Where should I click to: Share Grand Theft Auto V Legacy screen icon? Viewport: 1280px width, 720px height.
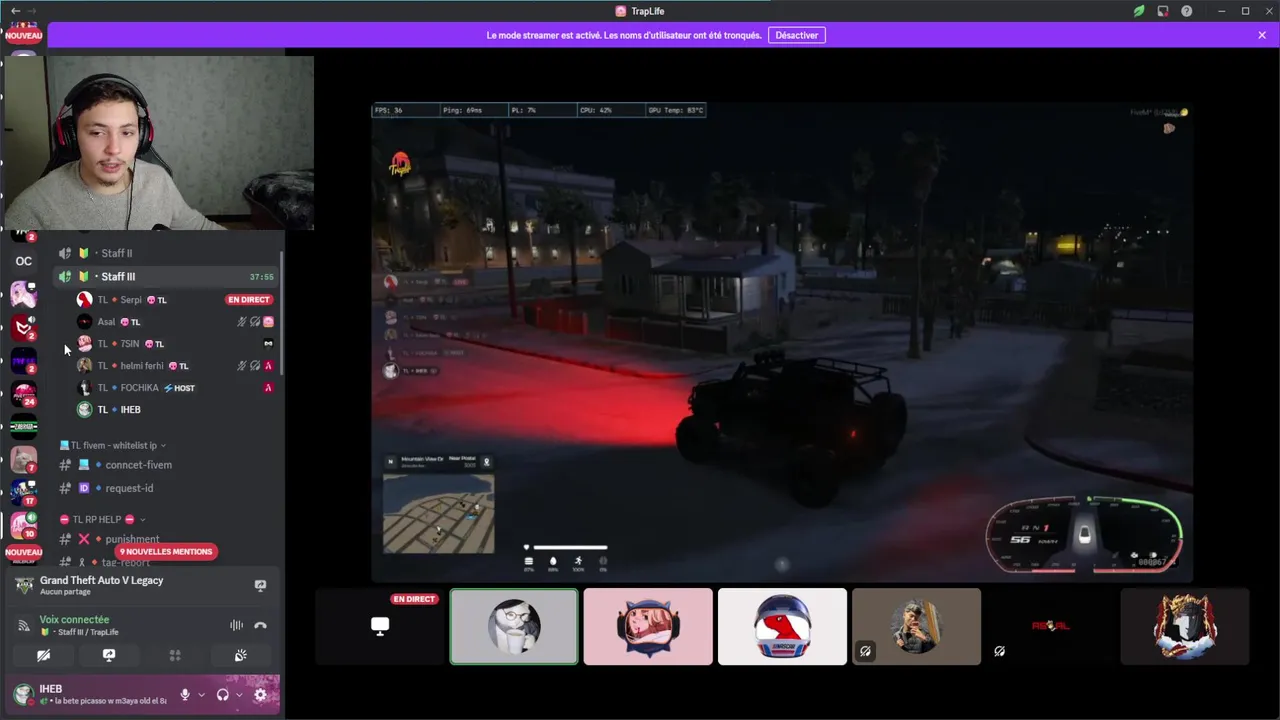pyautogui.click(x=260, y=586)
